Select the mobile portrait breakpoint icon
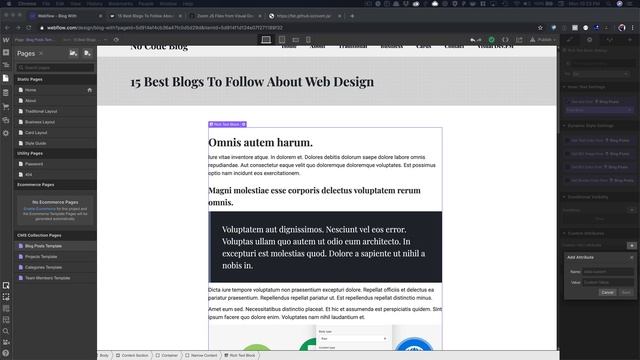The image size is (640, 360). (x=309, y=40)
